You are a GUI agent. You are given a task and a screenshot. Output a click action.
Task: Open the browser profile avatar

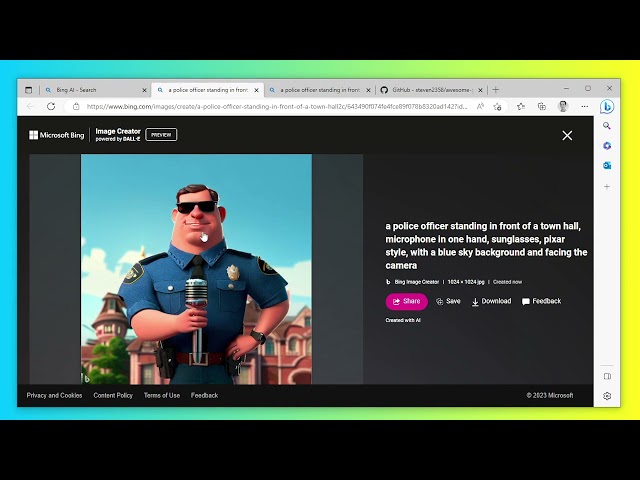tap(563, 107)
